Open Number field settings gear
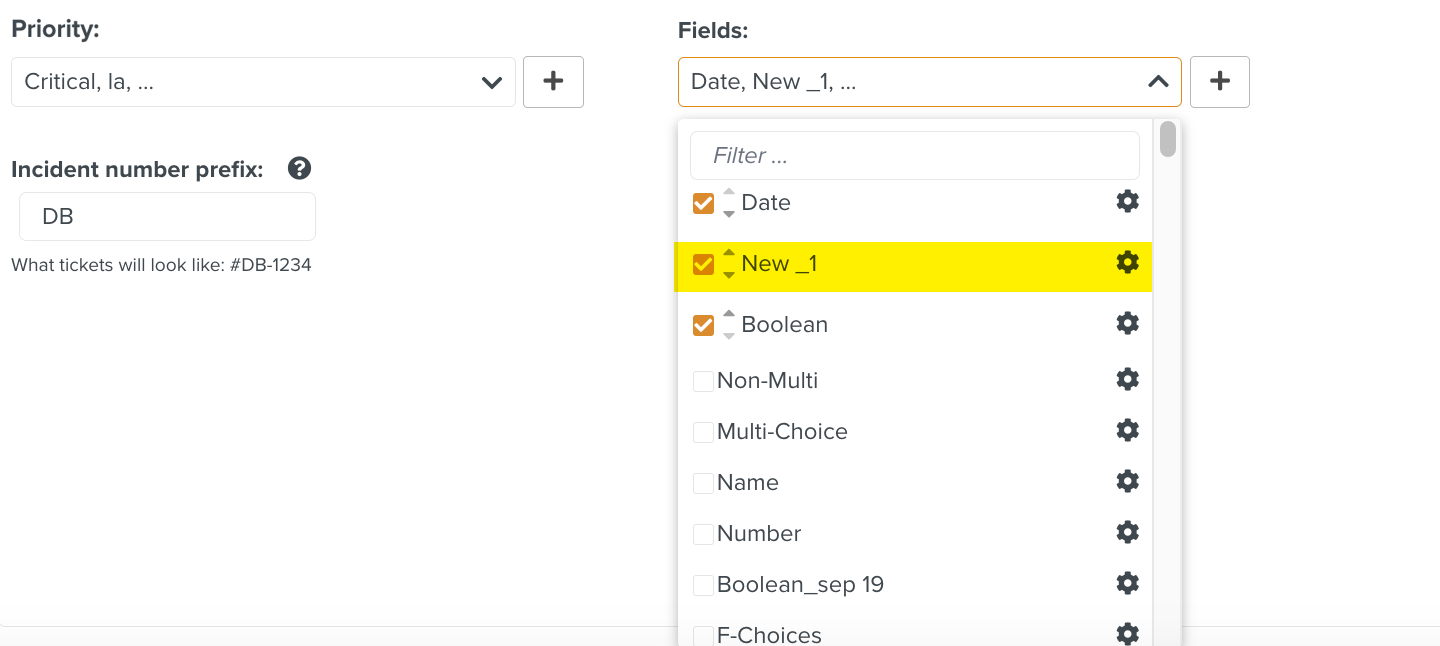The image size is (1440, 646). [1127, 532]
